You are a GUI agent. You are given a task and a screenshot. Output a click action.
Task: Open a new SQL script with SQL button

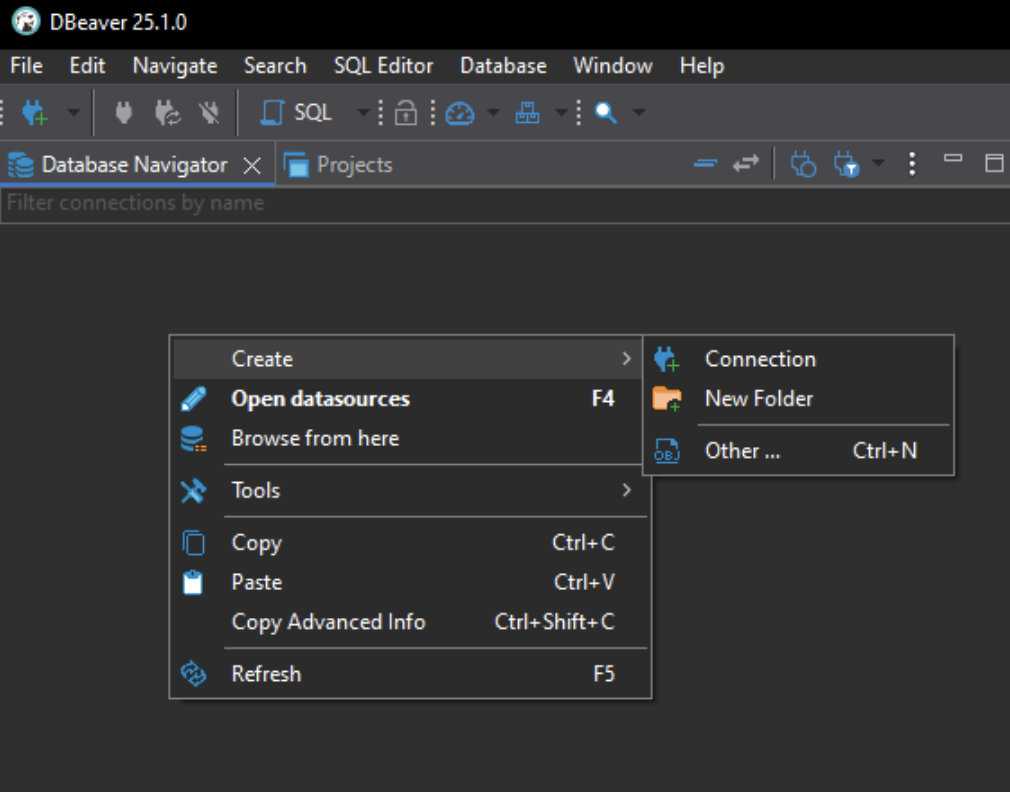pos(297,113)
